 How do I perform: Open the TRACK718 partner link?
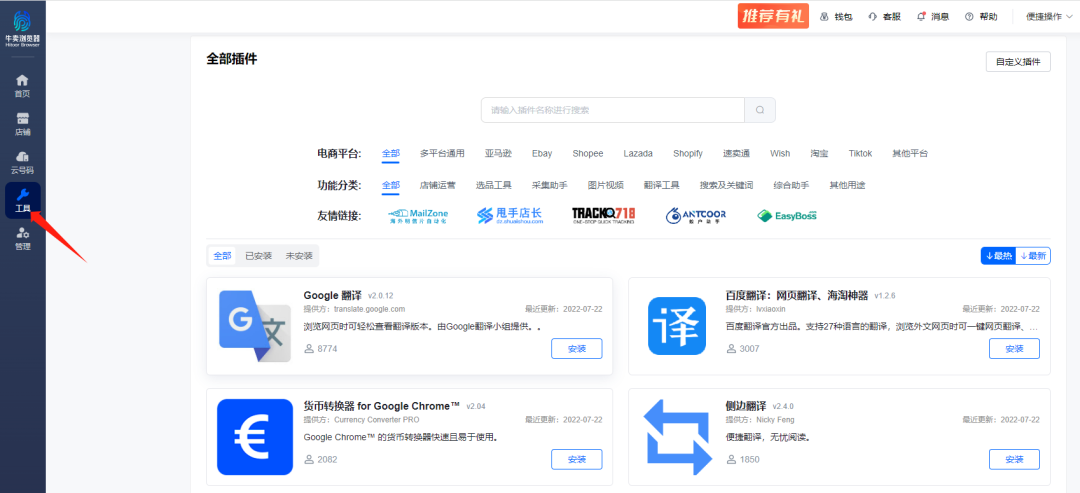pos(603,216)
